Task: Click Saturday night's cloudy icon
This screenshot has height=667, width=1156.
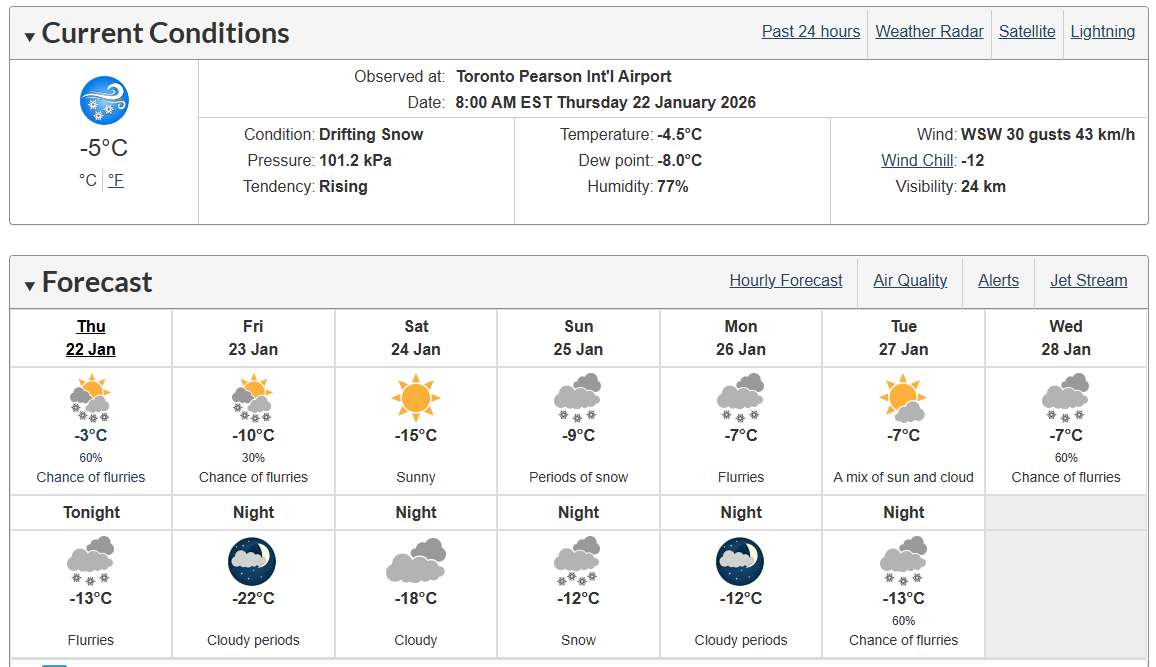Action: 416,561
